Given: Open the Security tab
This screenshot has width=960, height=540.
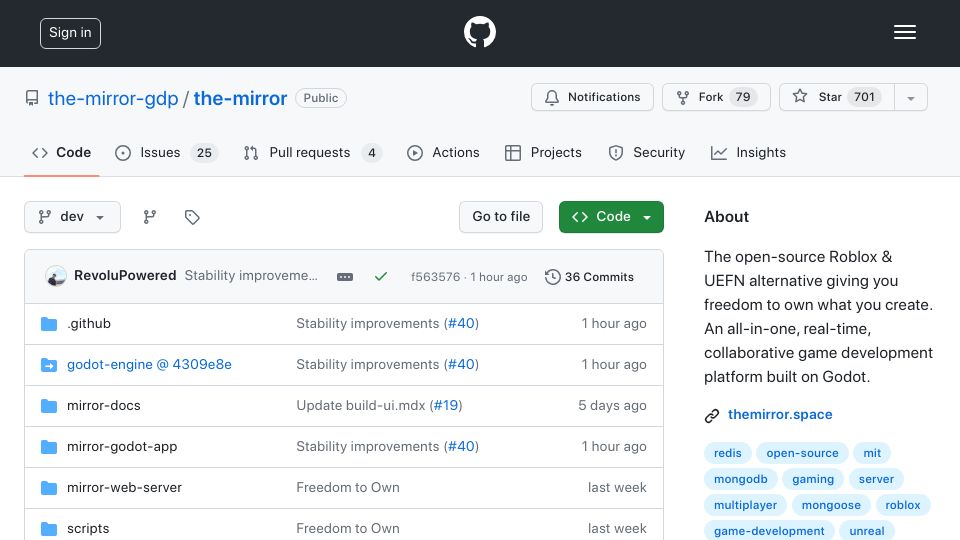Looking at the screenshot, I should click(646, 152).
